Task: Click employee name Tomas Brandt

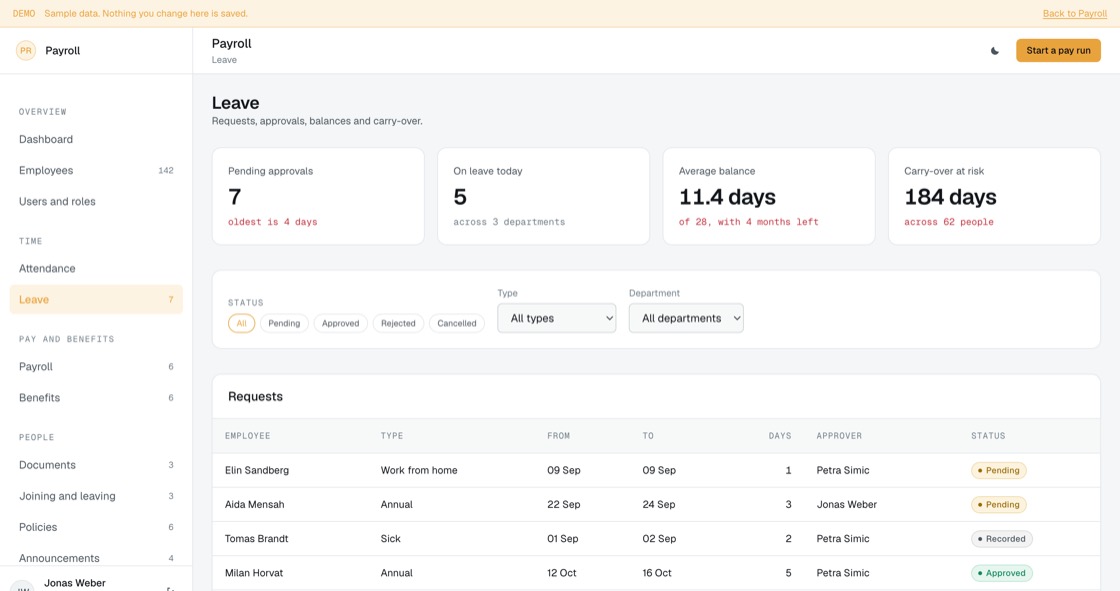Action: coord(256,539)
